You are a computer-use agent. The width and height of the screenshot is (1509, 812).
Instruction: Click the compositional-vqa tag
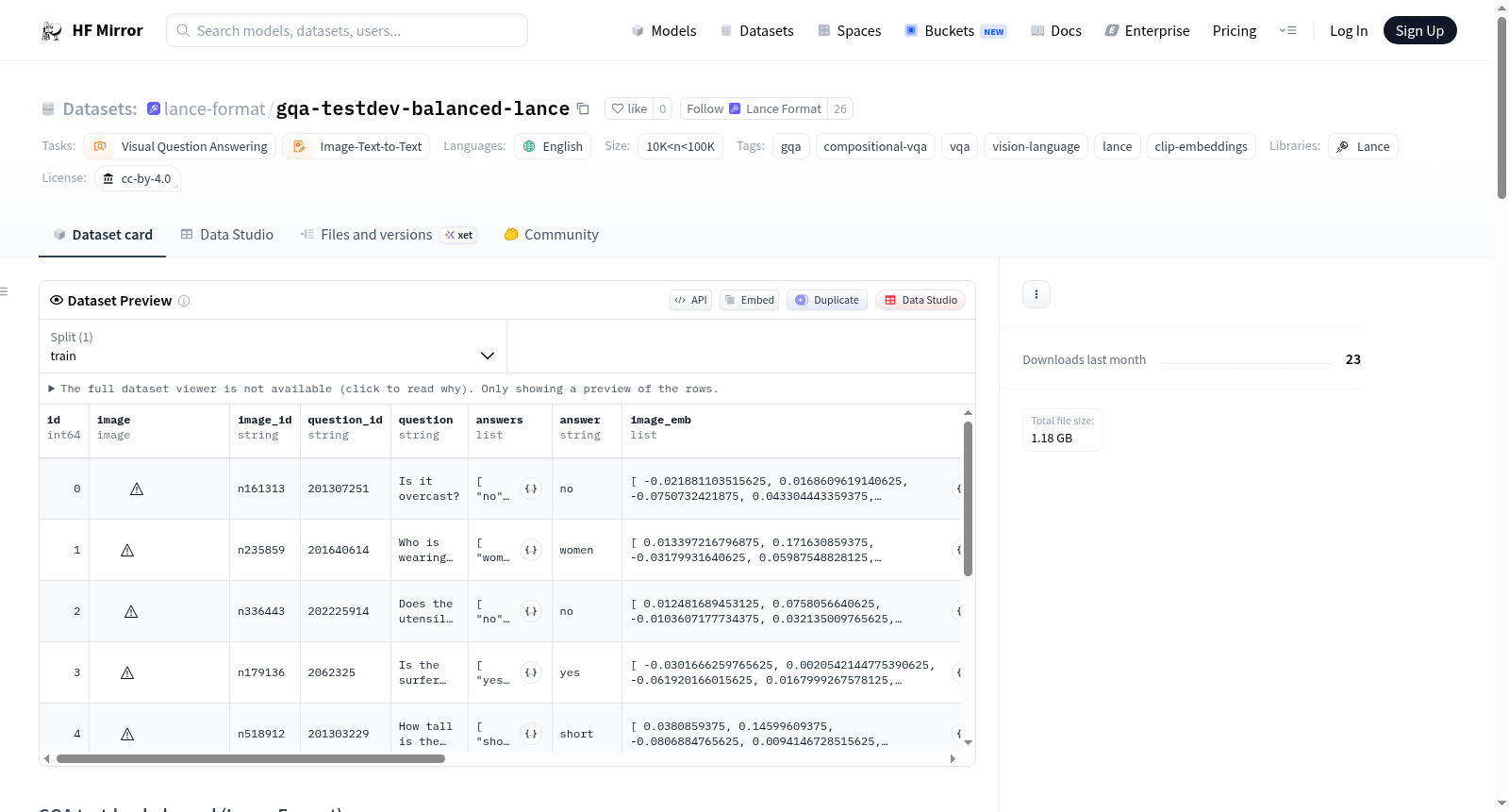coord(875,146)
